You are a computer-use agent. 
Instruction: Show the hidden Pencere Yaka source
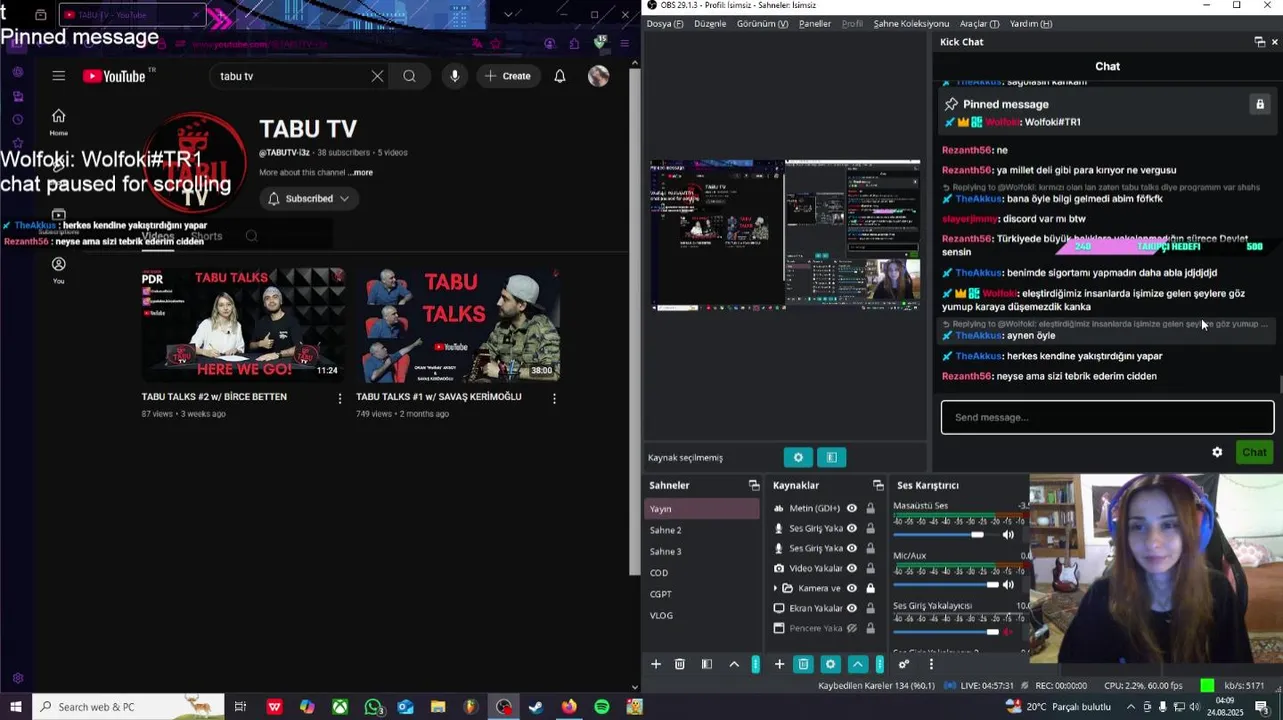click(852, 628)
